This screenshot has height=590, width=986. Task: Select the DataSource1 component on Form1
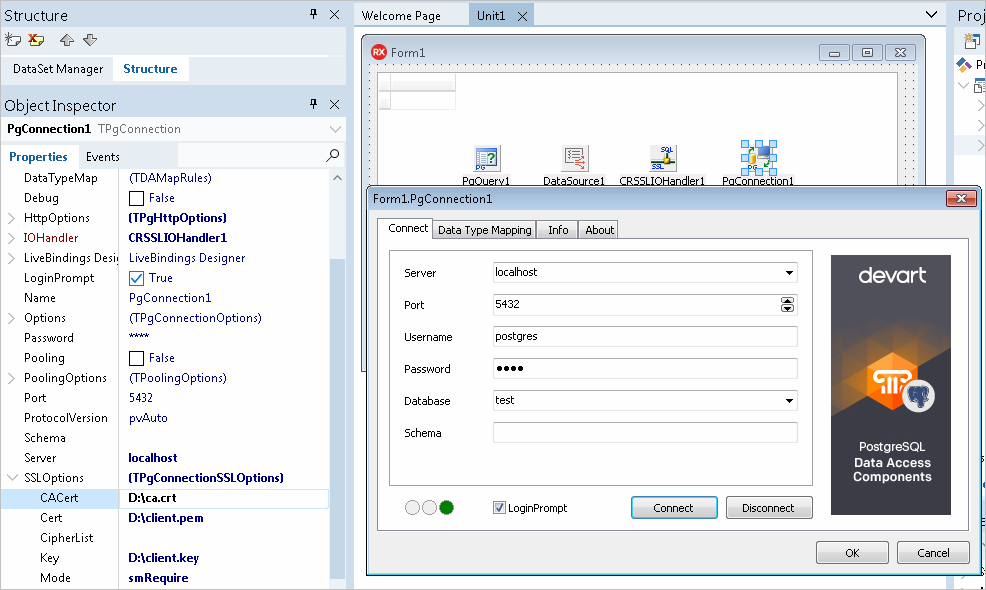(x=574, y=159)
